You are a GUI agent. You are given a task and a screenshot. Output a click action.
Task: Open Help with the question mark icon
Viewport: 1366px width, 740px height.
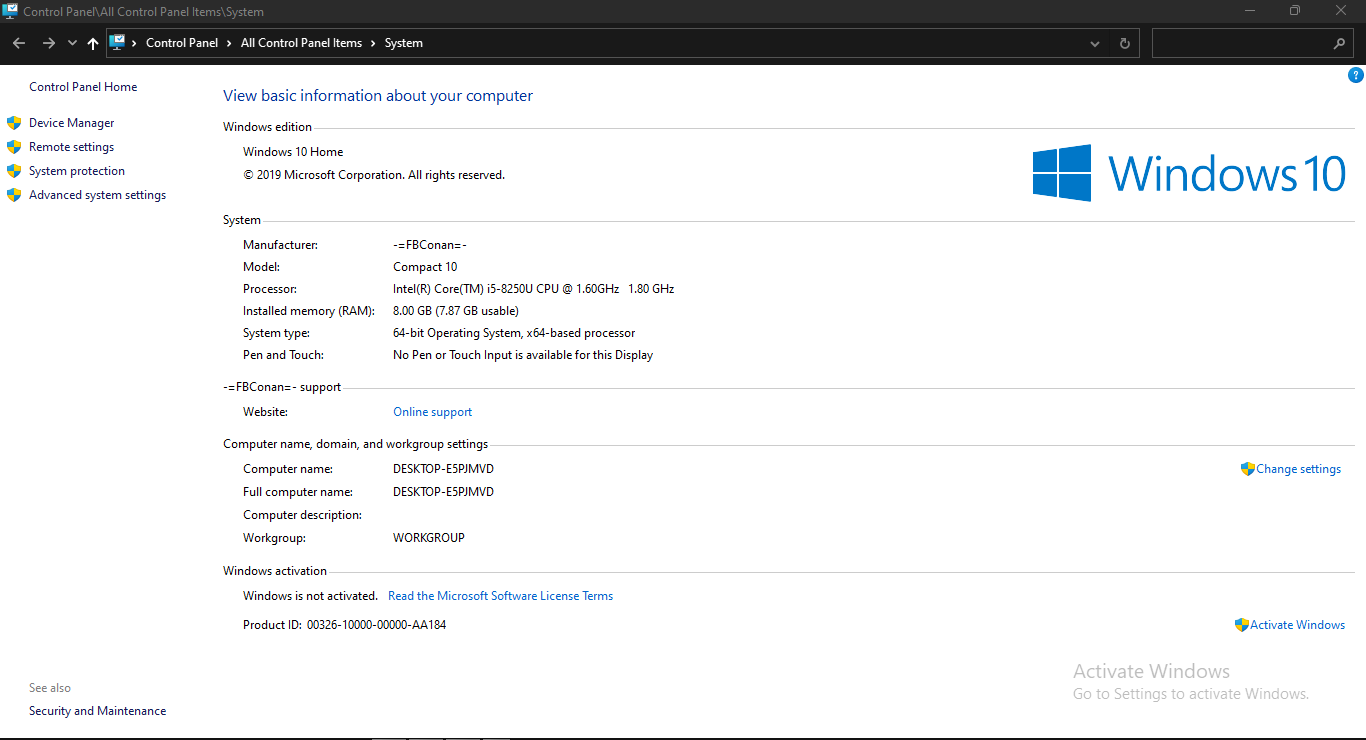1356,75
